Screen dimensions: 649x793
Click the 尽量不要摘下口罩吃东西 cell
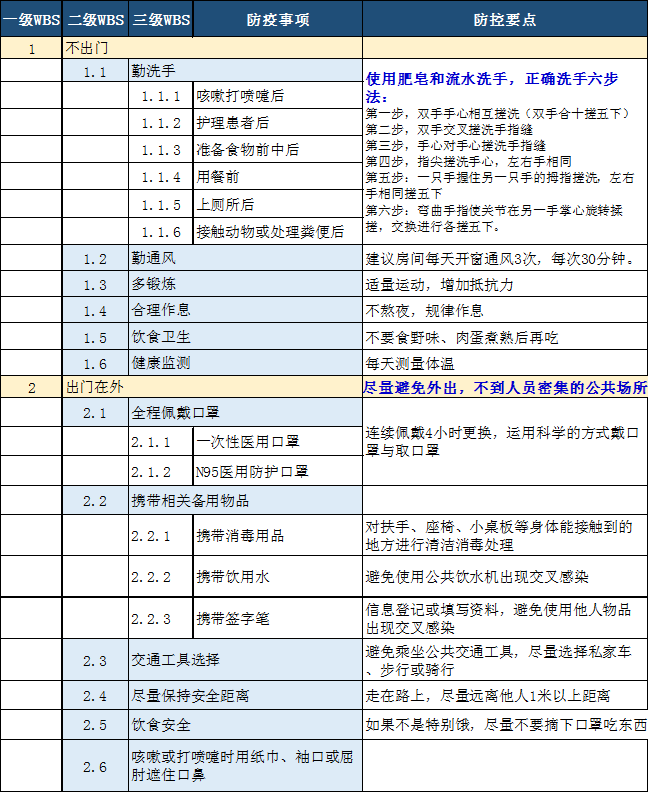(x=505, y=725)
